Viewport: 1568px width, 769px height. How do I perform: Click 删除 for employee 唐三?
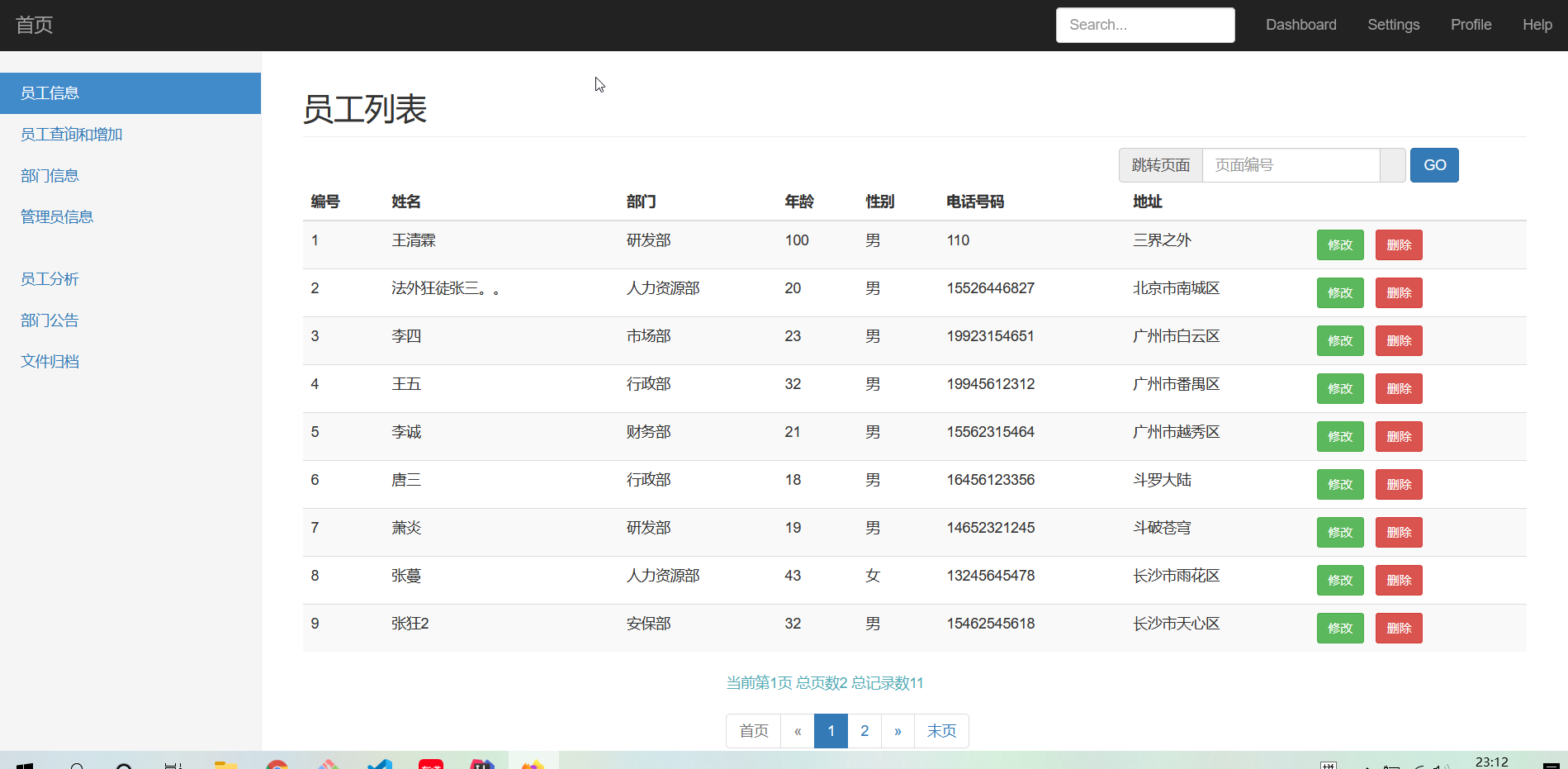[1399, 485]
